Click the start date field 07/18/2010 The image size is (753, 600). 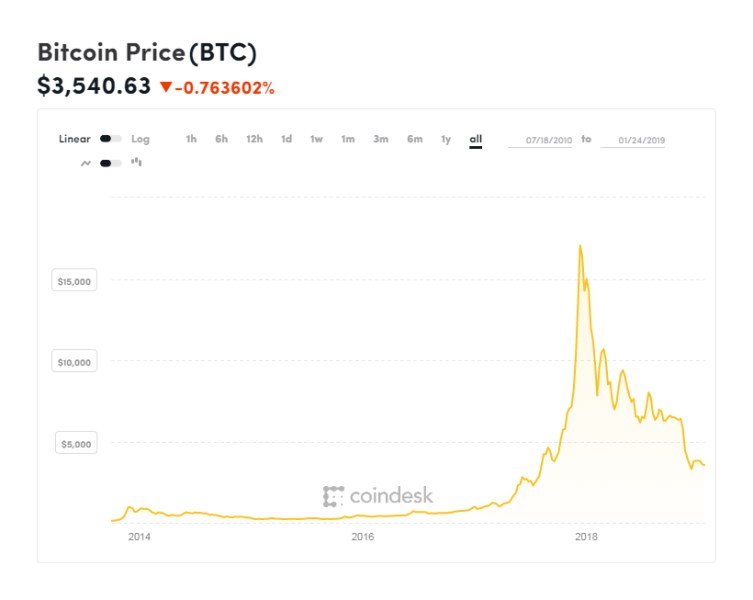click(x=541, y=140)
